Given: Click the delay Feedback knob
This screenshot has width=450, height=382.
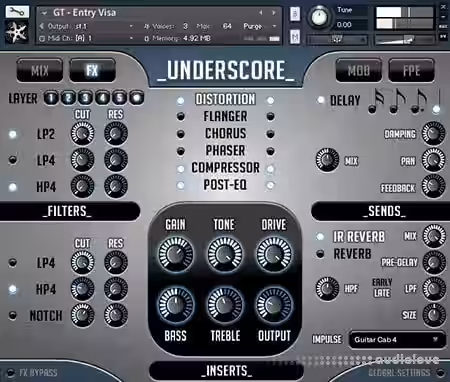Looking at the screenshot, I should [433, 186].
